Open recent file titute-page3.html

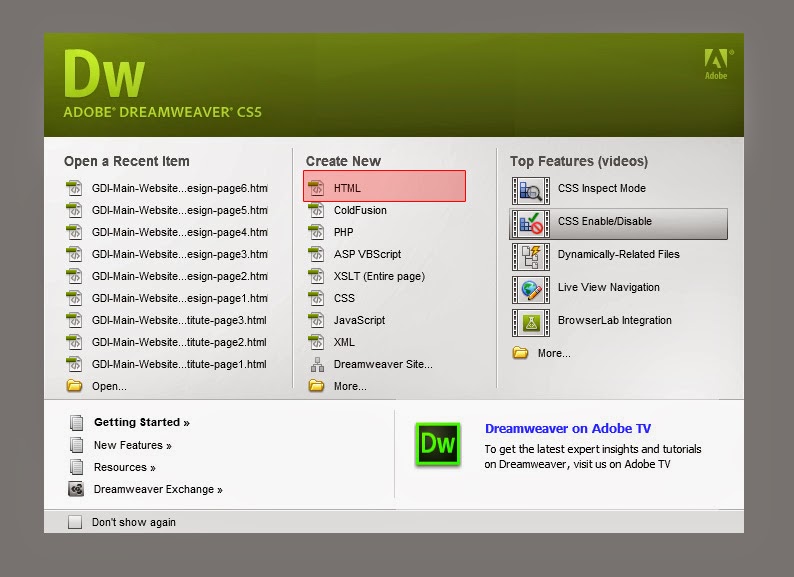(179, 320)
